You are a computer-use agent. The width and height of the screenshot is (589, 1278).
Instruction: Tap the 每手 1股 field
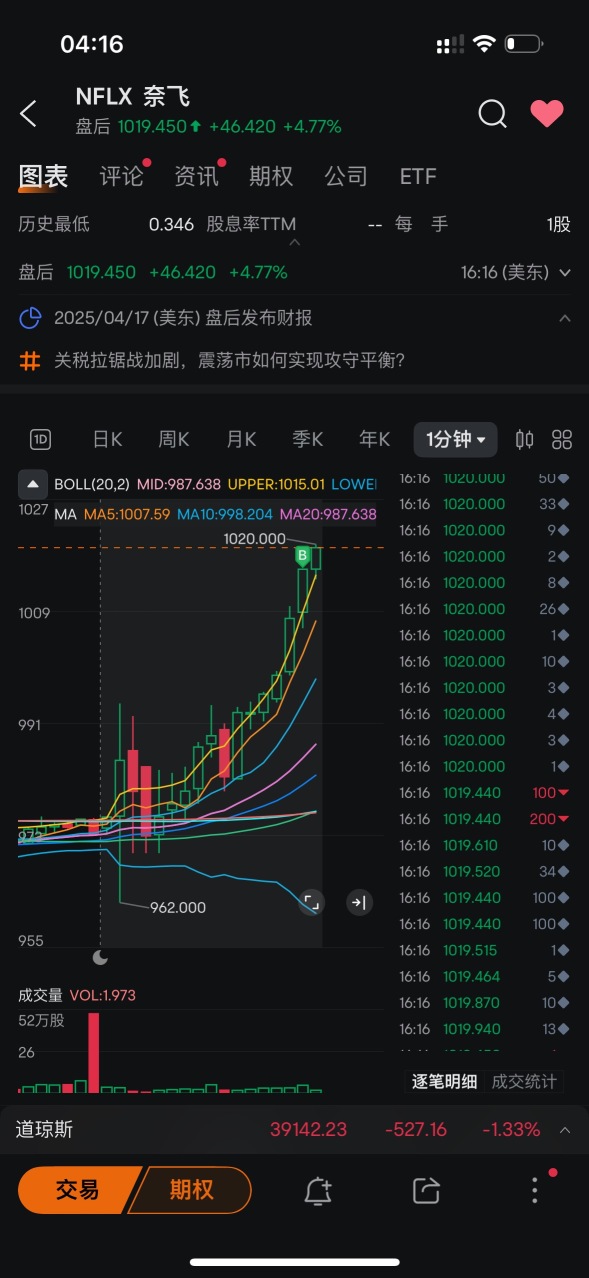click(x=483, y=224)
